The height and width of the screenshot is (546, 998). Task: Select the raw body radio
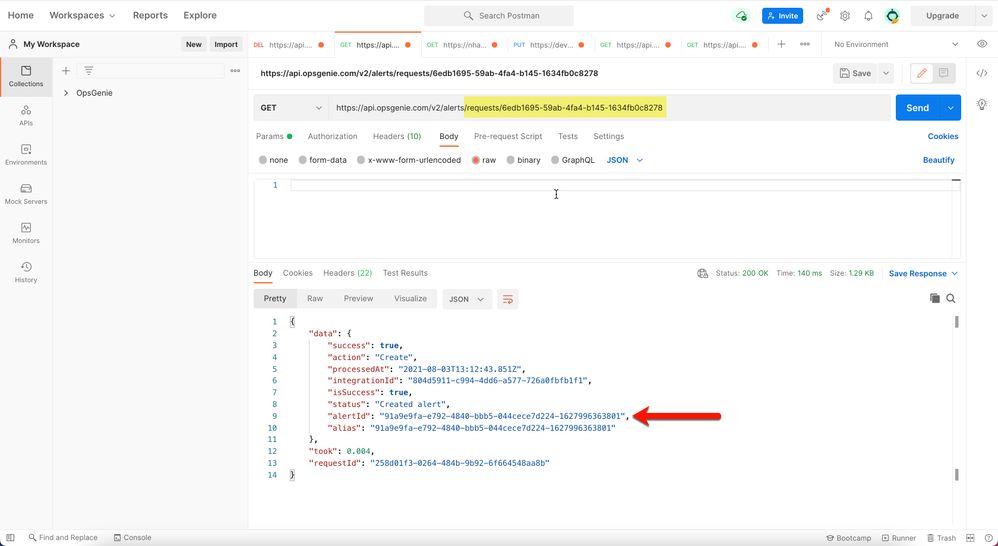[x=475, y=160]
